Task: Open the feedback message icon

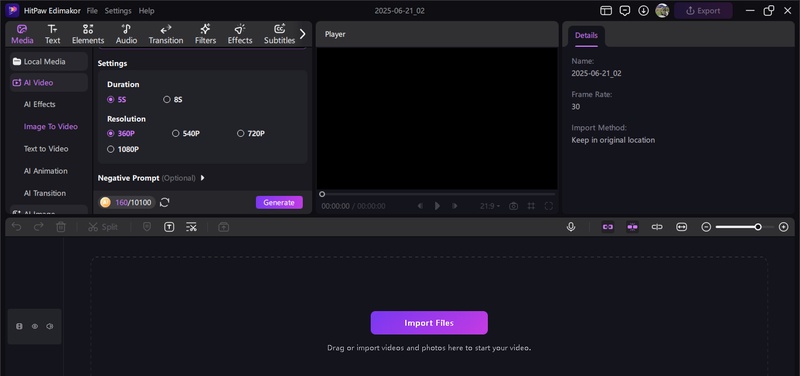Action: pos(624,11)
